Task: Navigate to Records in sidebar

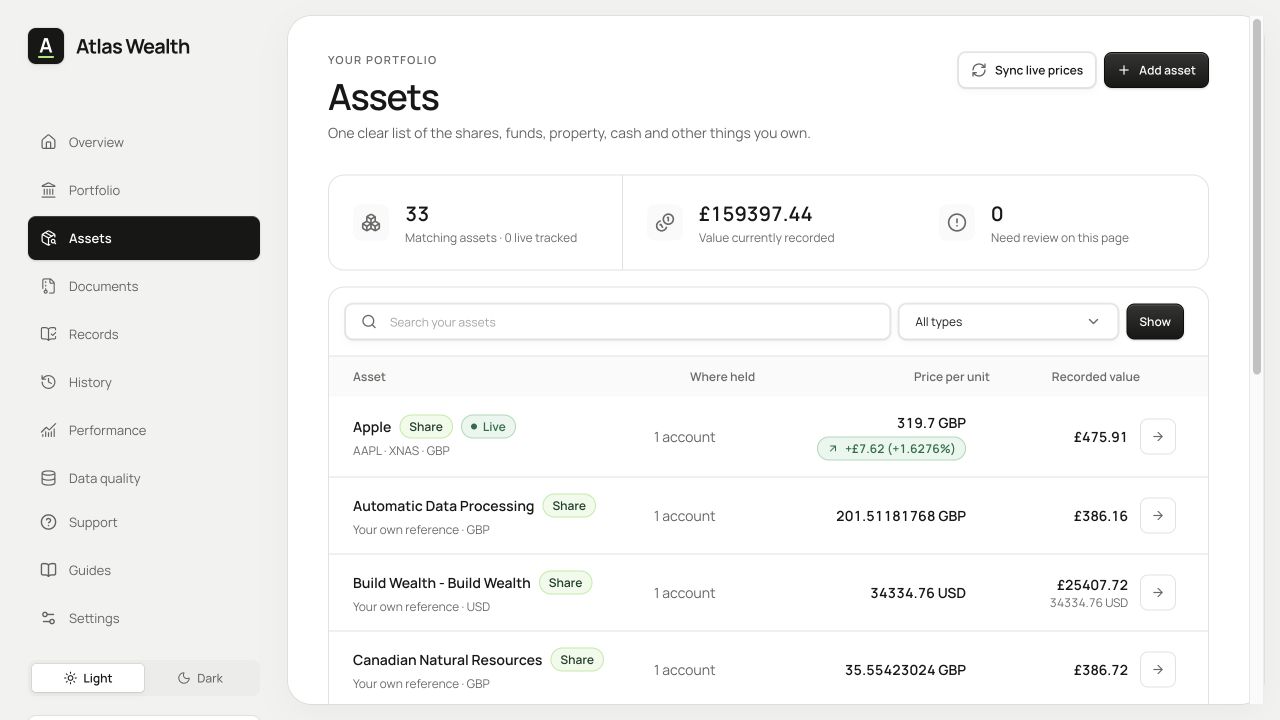Action: (x=144, y=334)
